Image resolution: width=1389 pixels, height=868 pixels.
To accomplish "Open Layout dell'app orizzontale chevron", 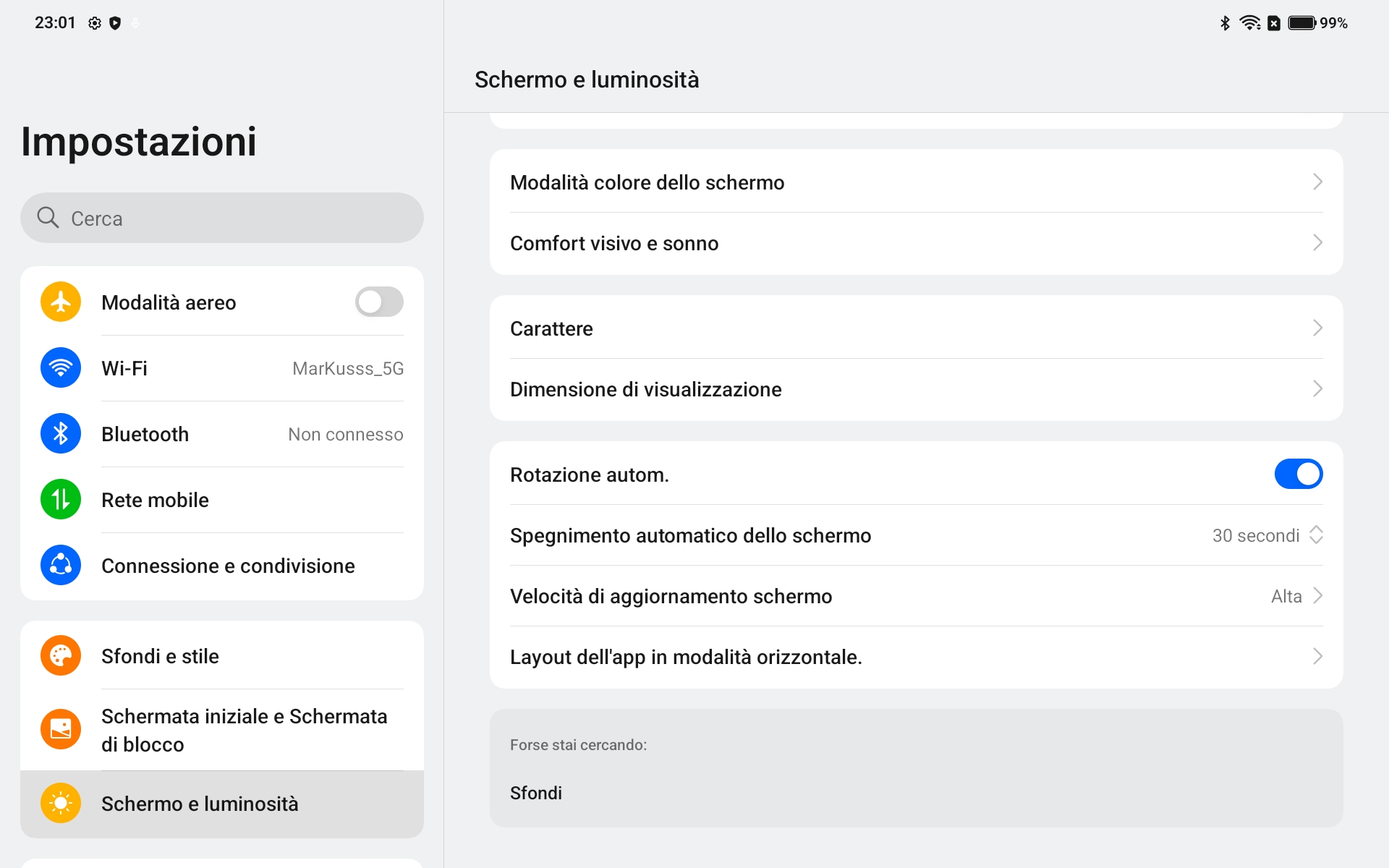I will click(1317, 656).
